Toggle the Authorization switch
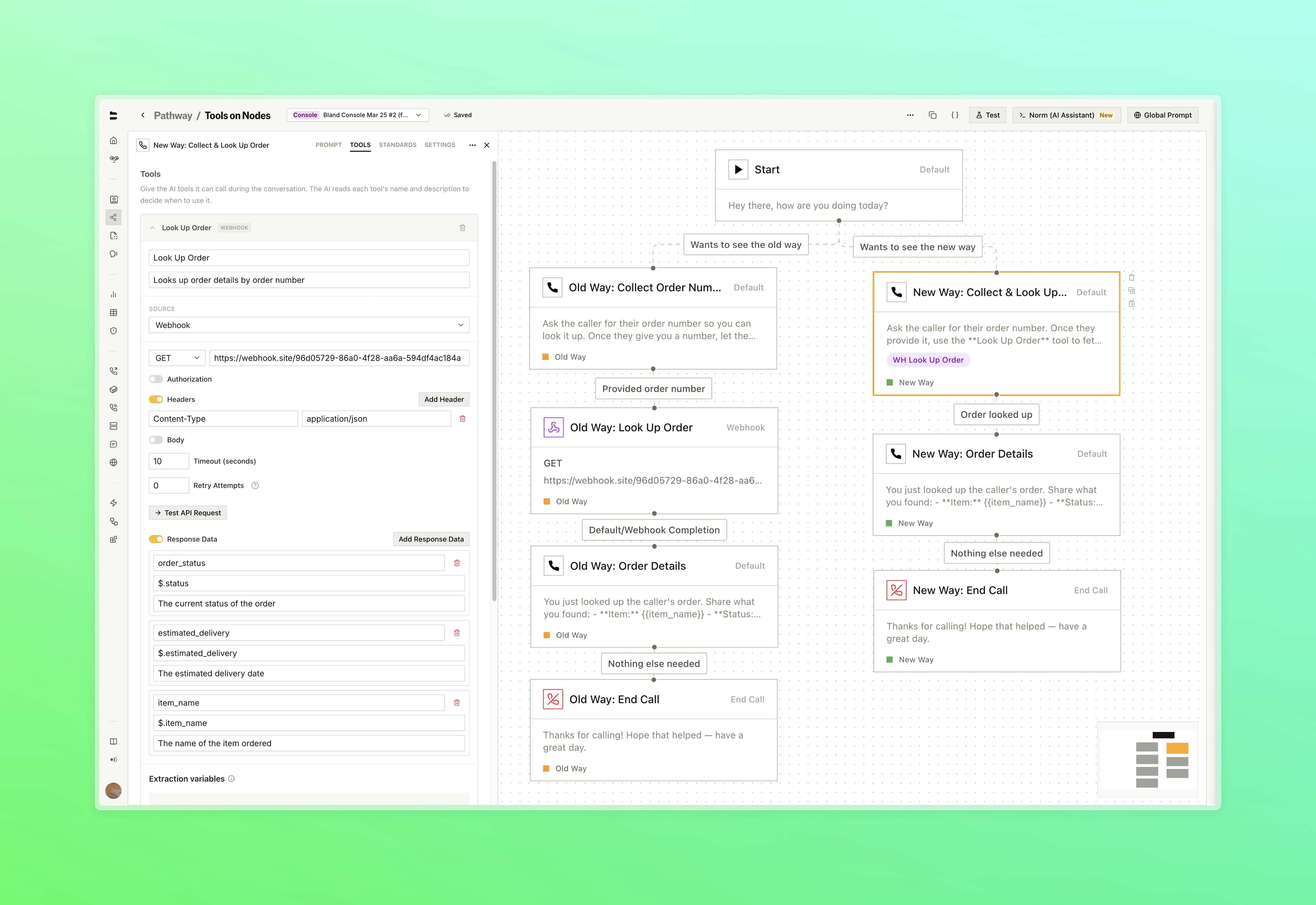 pyautogui.click(x=156, y=379)
